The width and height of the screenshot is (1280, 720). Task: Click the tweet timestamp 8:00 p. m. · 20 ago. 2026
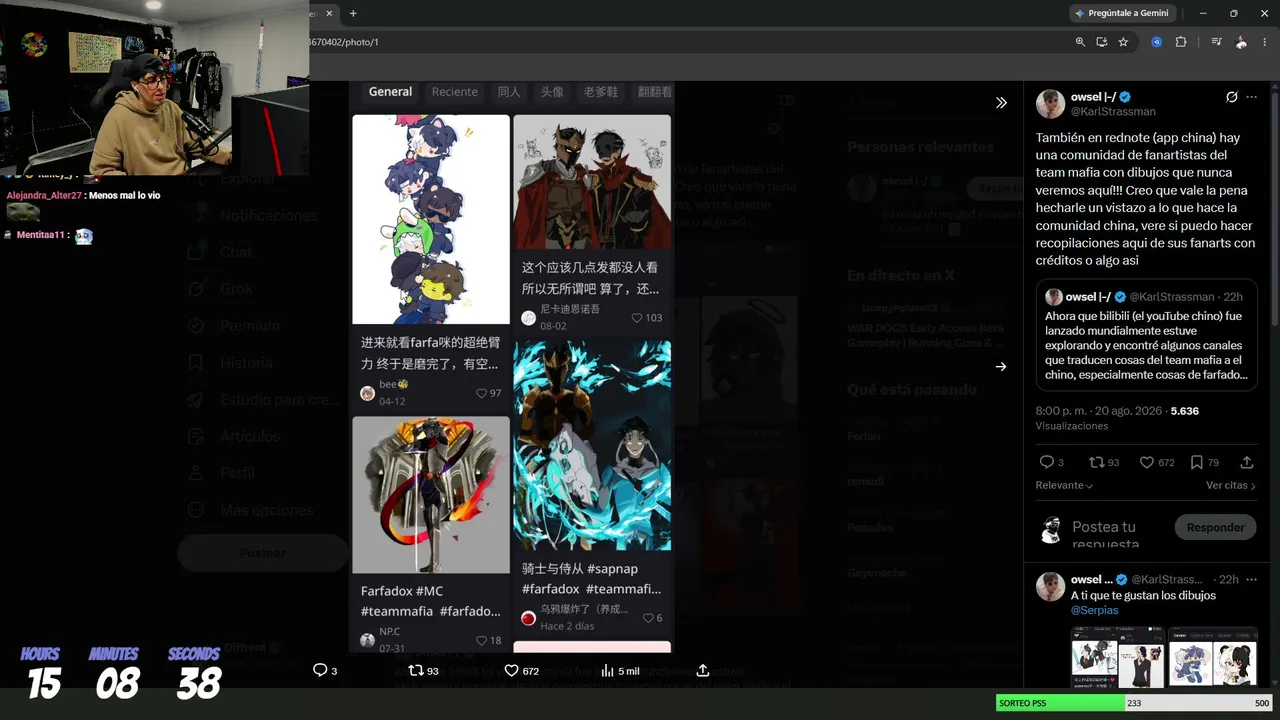(1100, 411)
